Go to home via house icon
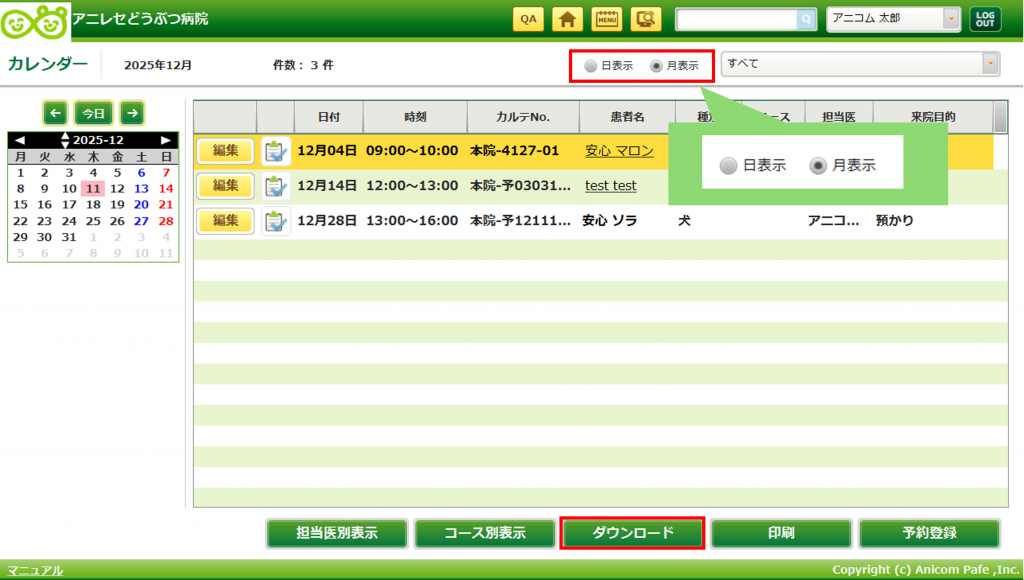The image size is (1024, 580). [x=567, y=19]
